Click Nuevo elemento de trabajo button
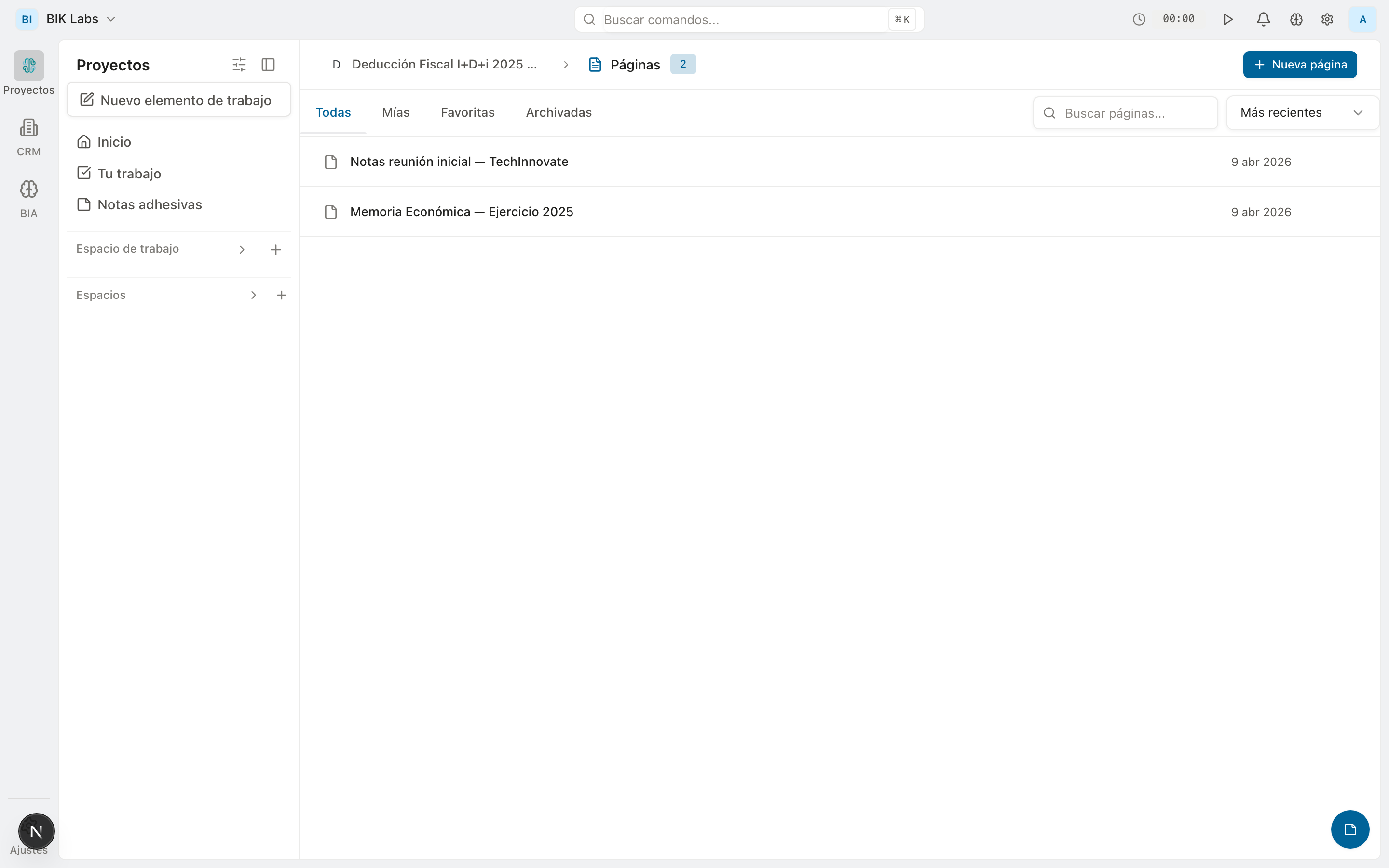Screen dimensions: 1389x868 point(178,100)
